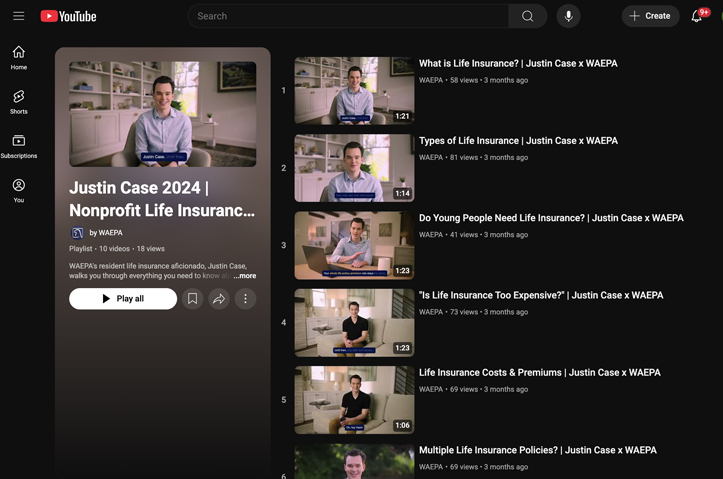The height and width of the screenshot is (479, 723).
Task: Open the notifications bell
Action: coord(697,16)
